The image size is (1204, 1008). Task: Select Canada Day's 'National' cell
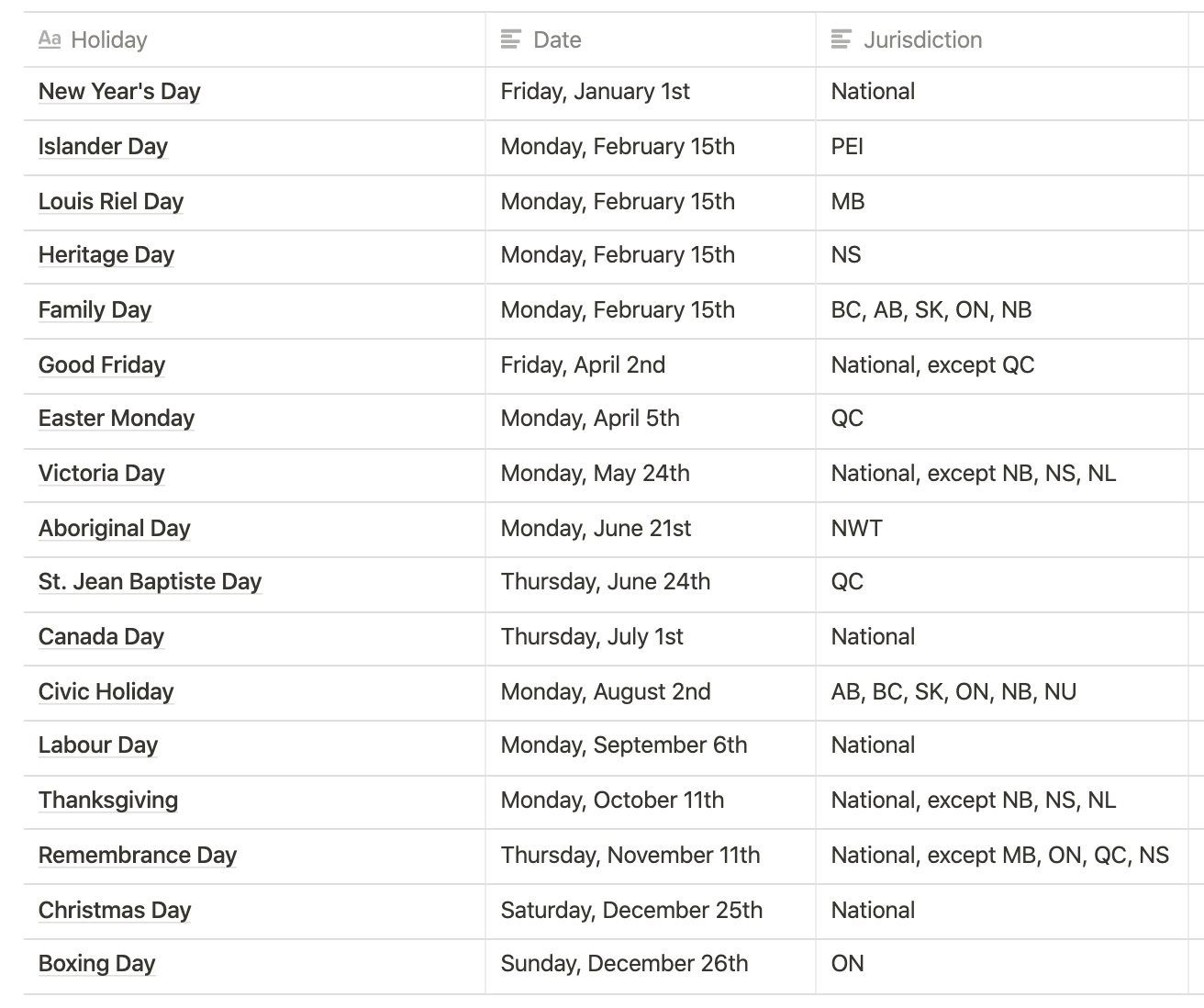1002,638
